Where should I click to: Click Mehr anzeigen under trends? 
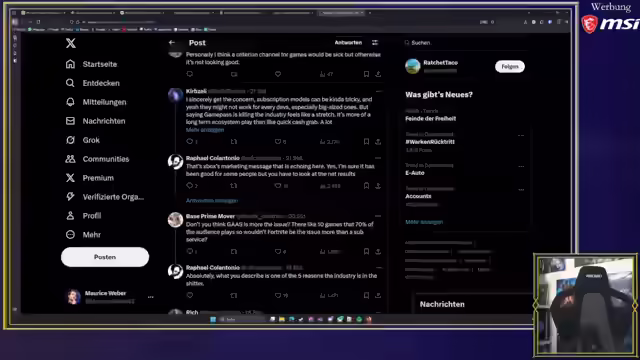[424, 222]
